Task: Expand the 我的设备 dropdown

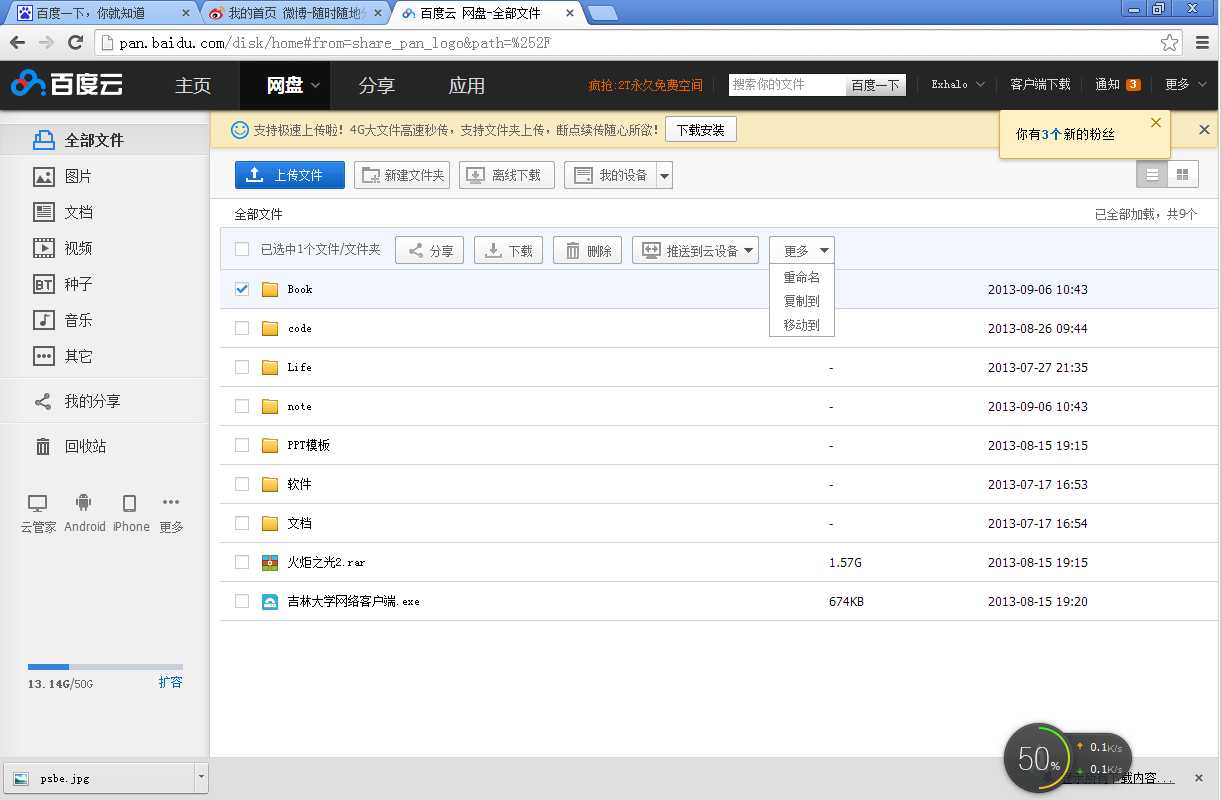Action: point(665,174)
